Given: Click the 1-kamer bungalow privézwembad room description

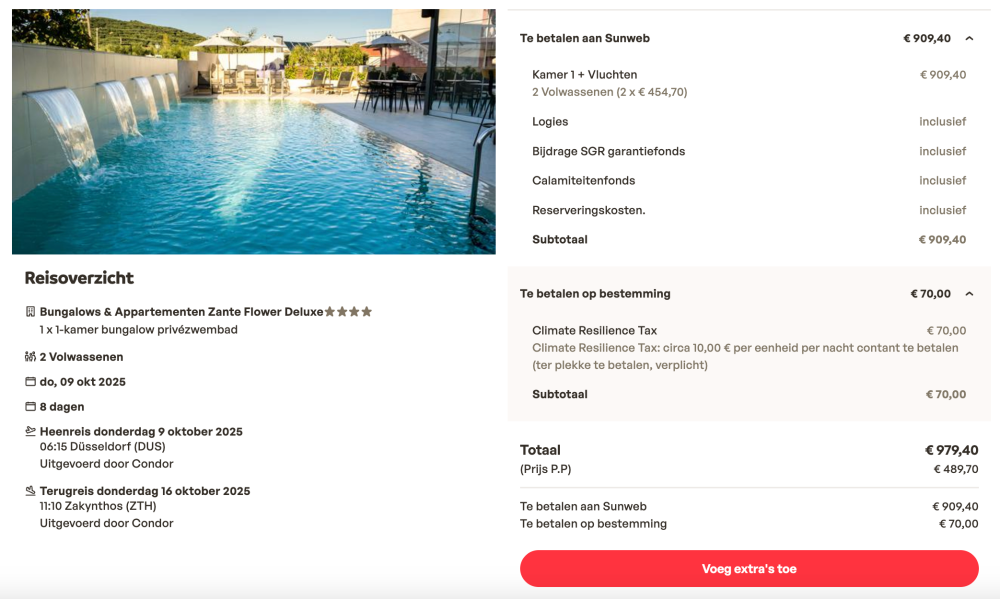Looking at the screenshot, I should [139, 330].
